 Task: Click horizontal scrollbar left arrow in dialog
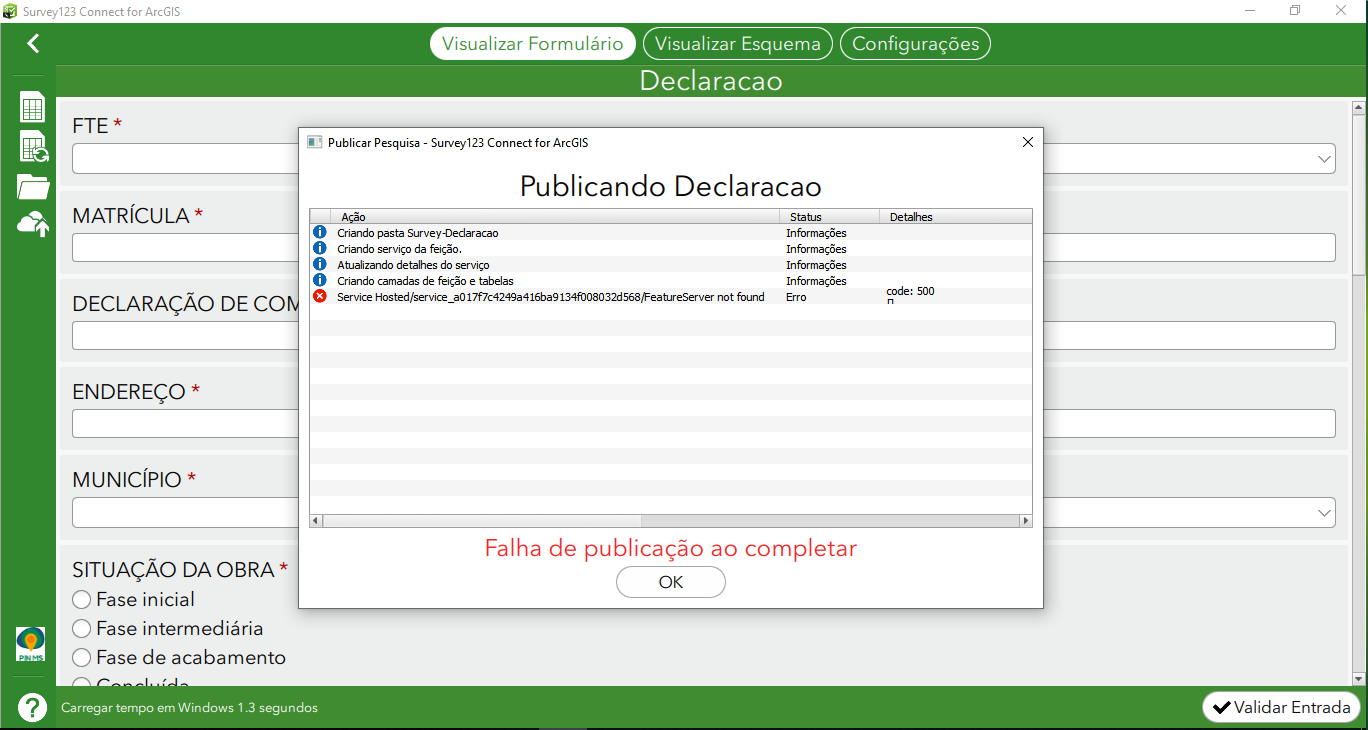316,521
